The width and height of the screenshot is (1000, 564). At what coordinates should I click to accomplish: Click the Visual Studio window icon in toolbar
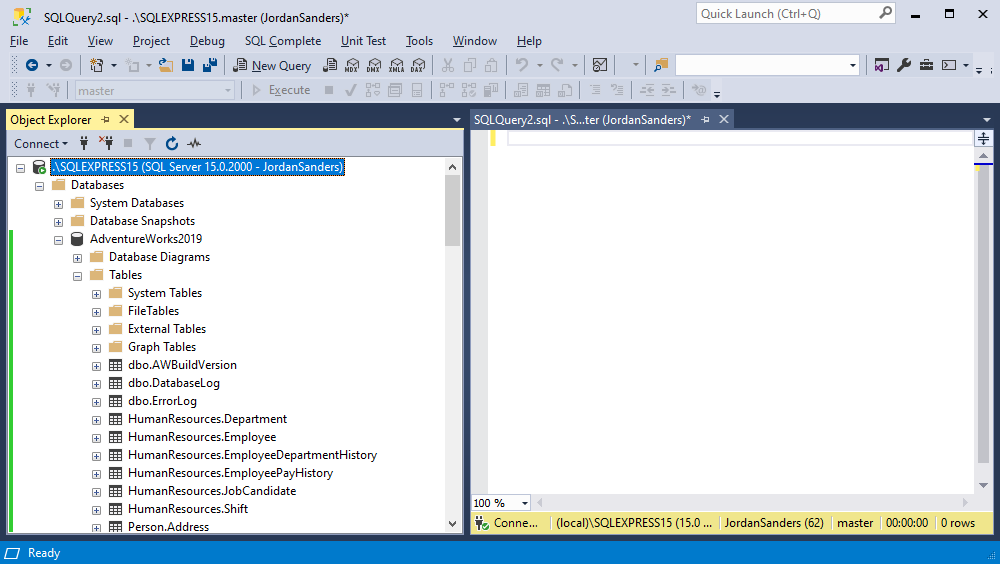point(881,65)
